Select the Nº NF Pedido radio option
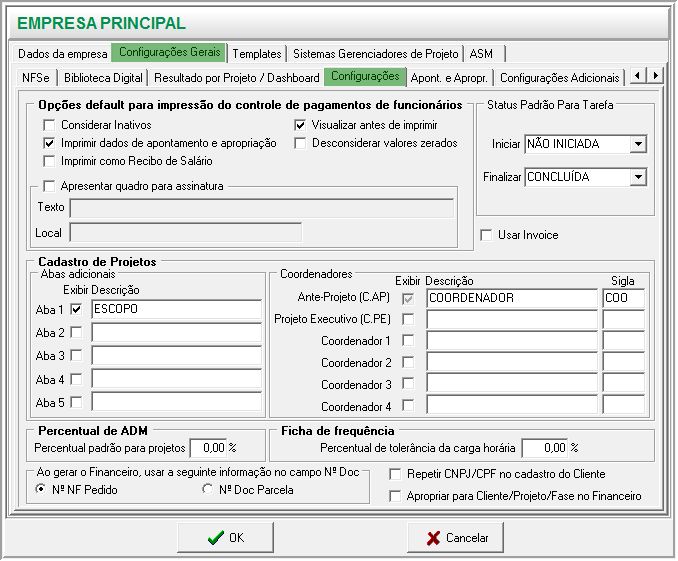The image size is (678, 561). pyautogui.click(x=41, y=489)
